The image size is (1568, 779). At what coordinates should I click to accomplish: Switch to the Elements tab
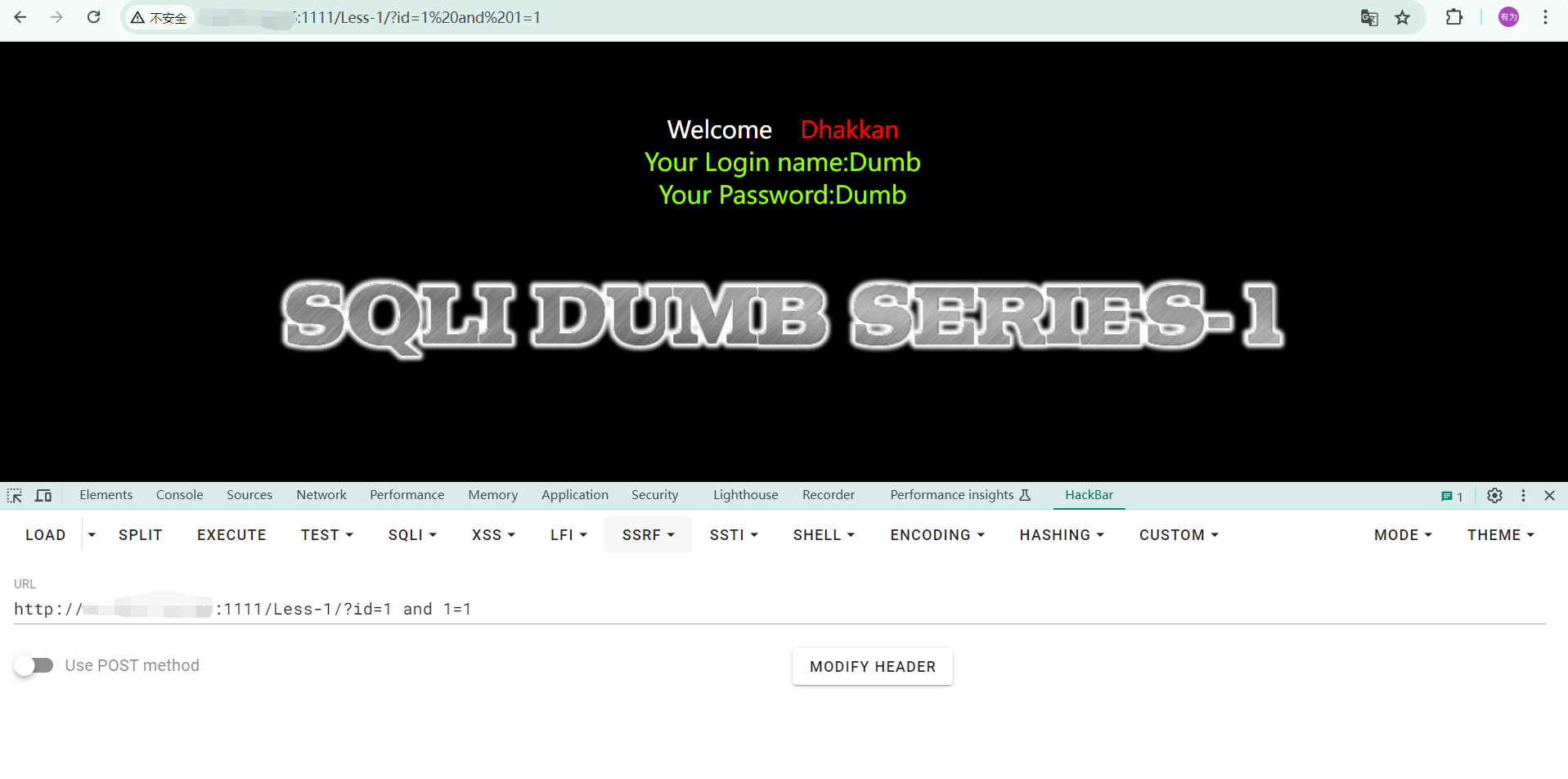point(106,495)
